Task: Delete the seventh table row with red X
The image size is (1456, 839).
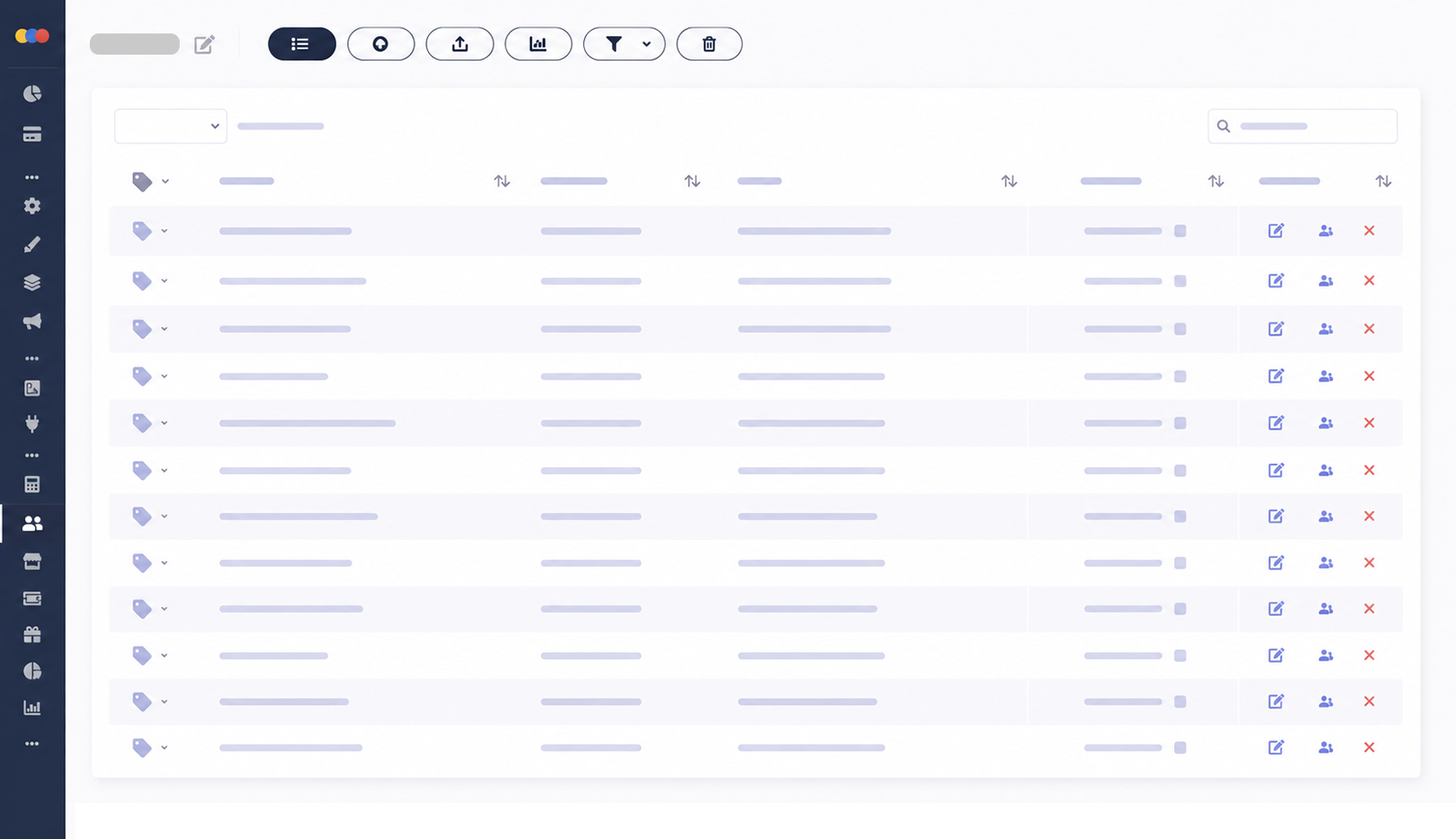Action: tap(1370, 516)
